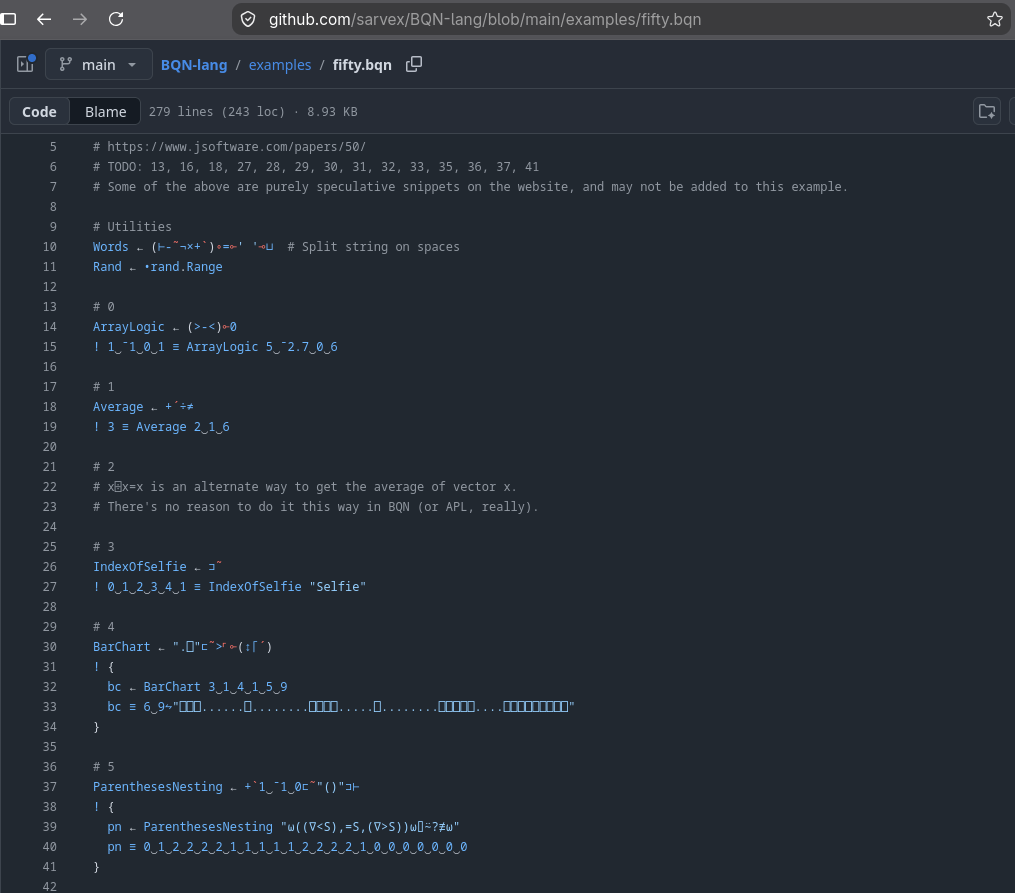Click the 'There's no reason to do it' comment

click(x=316, y=507)
